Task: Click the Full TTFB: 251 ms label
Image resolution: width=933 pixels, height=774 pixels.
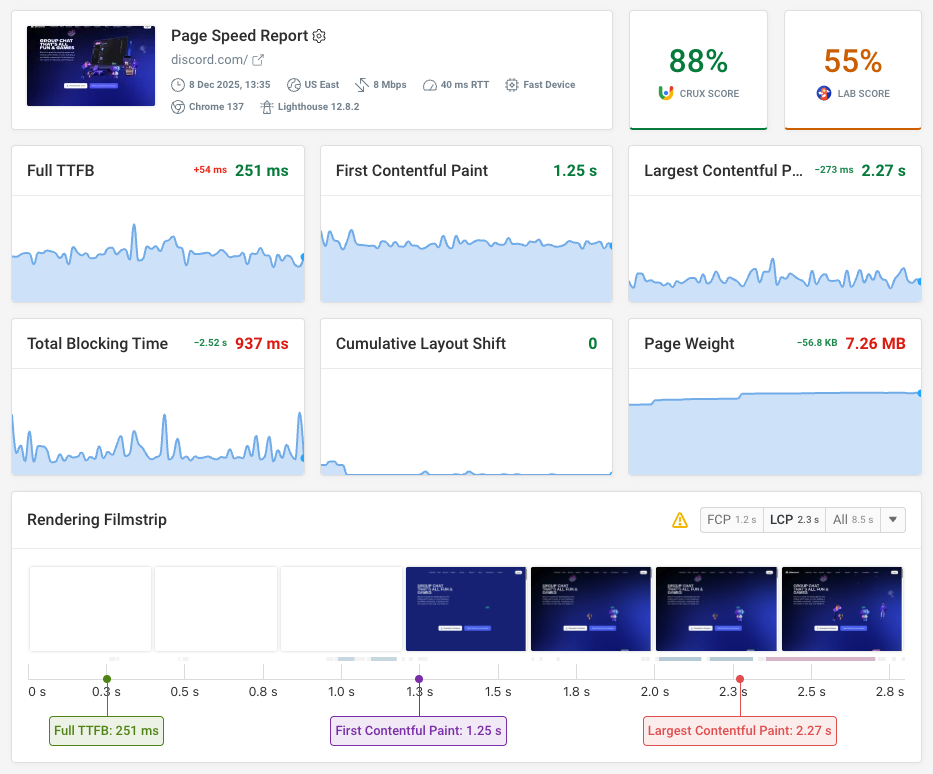Action: [106, 731]
